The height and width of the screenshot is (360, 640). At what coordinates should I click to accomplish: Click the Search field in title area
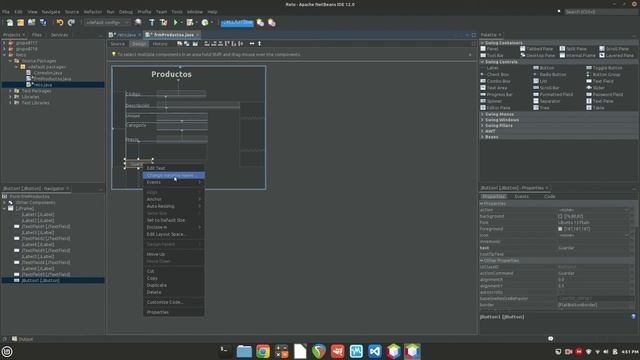pyautogui.click(x=600, y=12)
